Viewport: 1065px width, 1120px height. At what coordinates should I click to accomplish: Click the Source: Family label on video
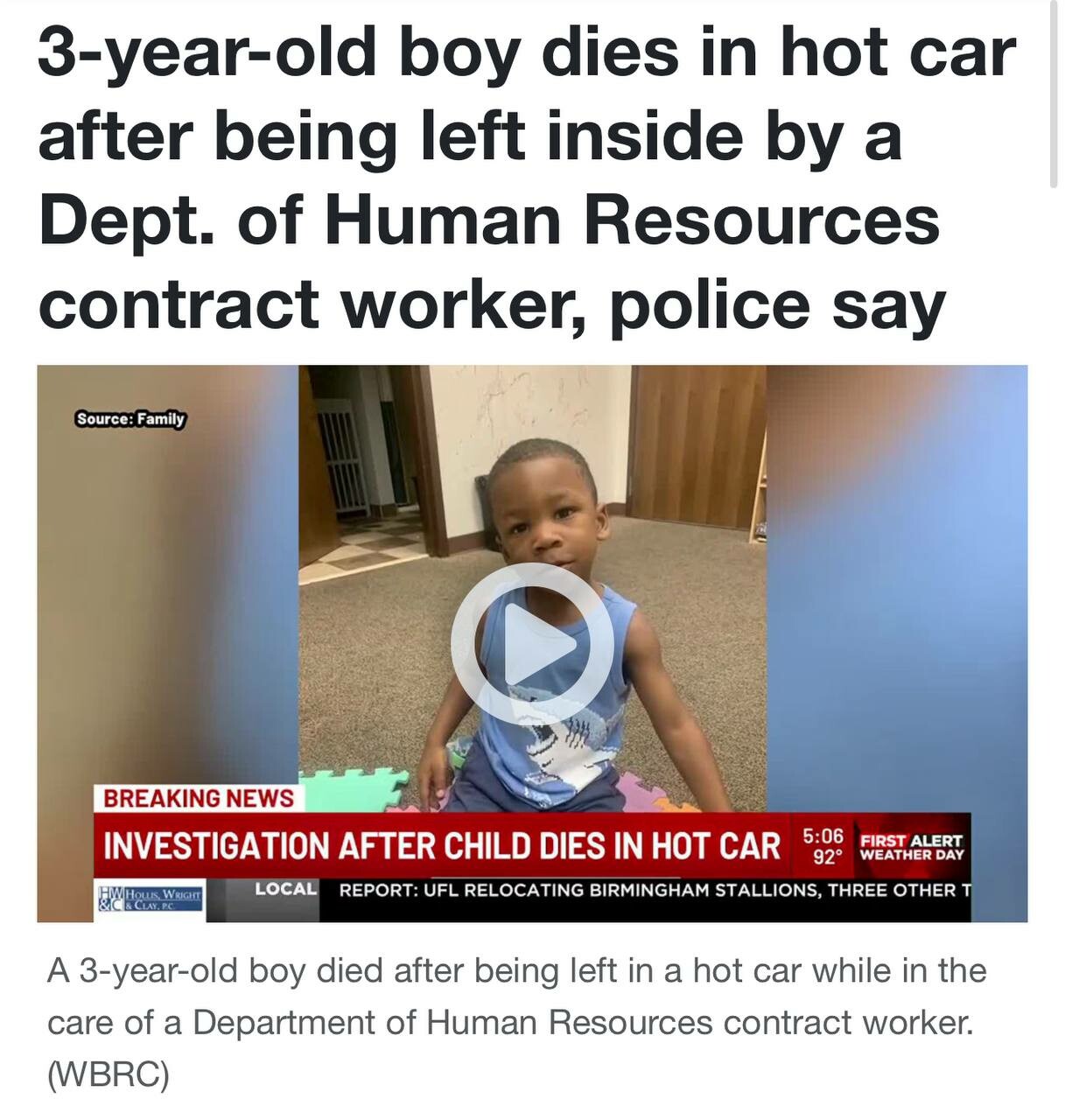[x=130, y=418]
